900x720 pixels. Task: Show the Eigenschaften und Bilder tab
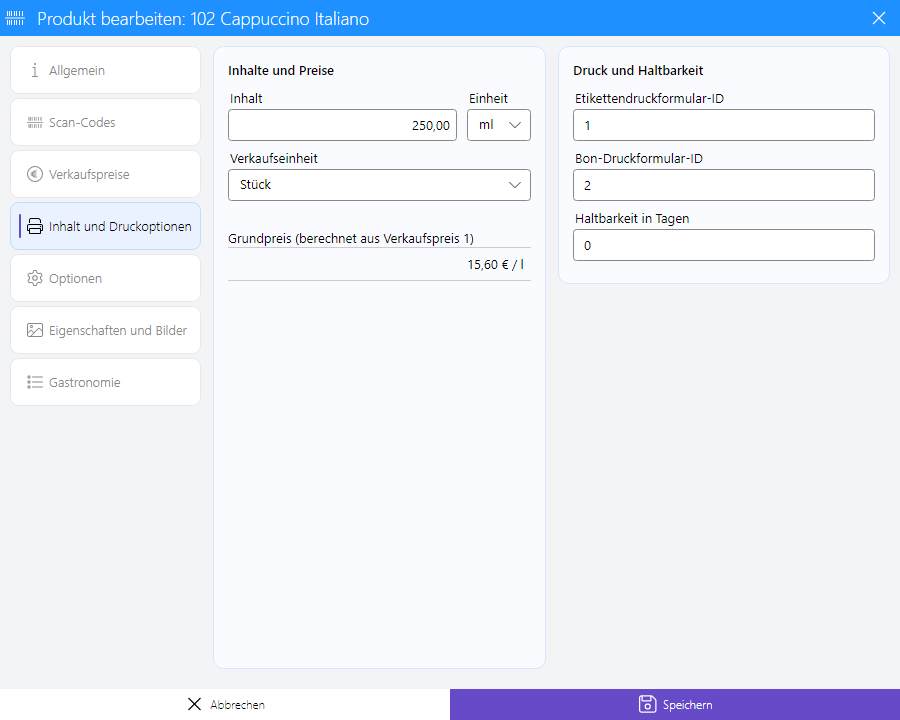[x=106, y=330]
